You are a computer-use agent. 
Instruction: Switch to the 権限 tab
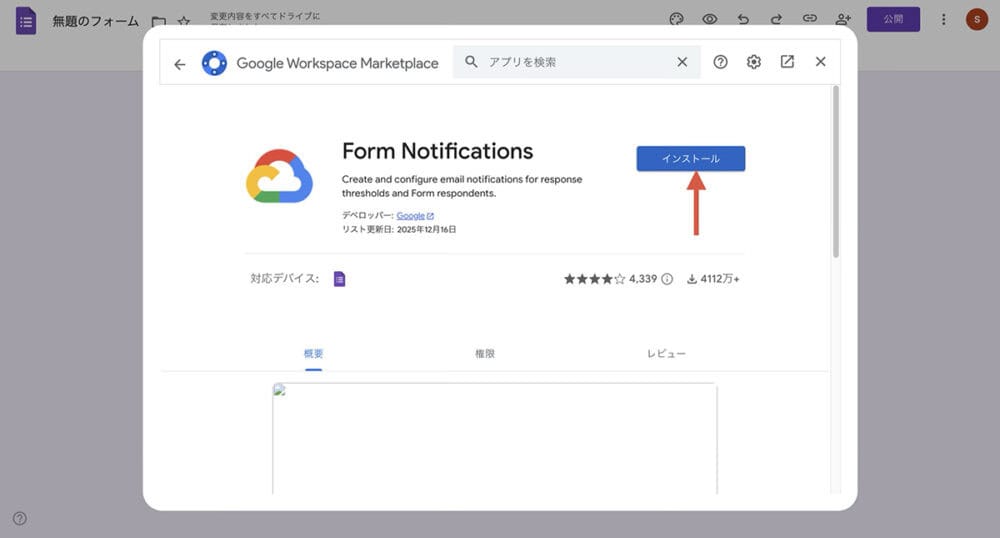pos(485,354)
